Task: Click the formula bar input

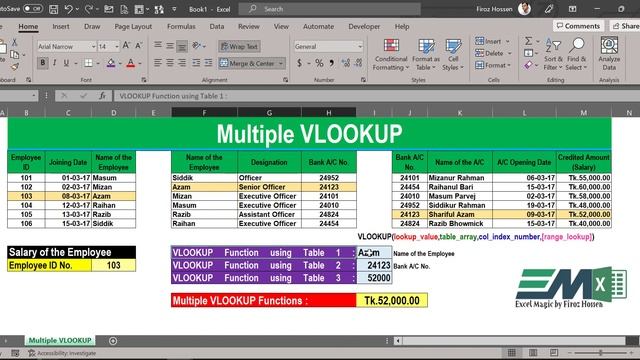Action: (x=376, y=96)
